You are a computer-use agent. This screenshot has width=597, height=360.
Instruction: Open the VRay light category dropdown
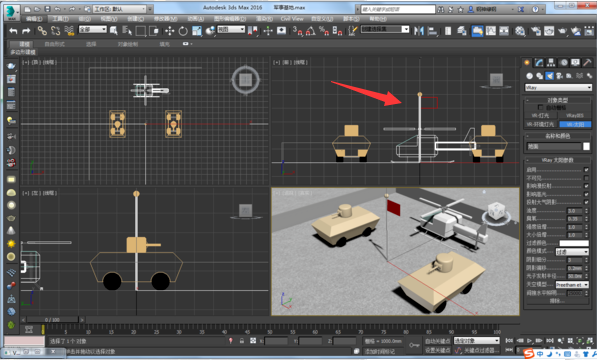point(558,88)
